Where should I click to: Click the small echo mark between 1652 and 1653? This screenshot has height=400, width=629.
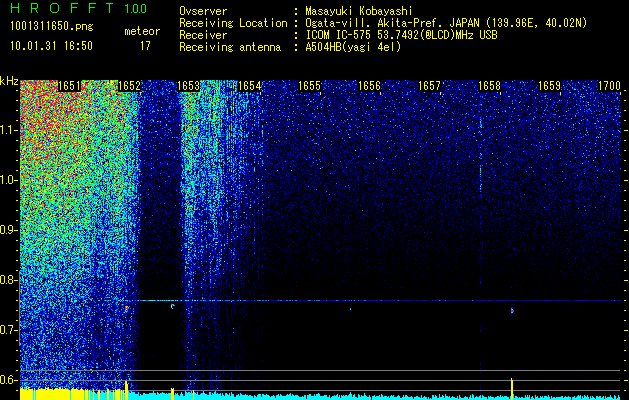[x=172, y=307]
